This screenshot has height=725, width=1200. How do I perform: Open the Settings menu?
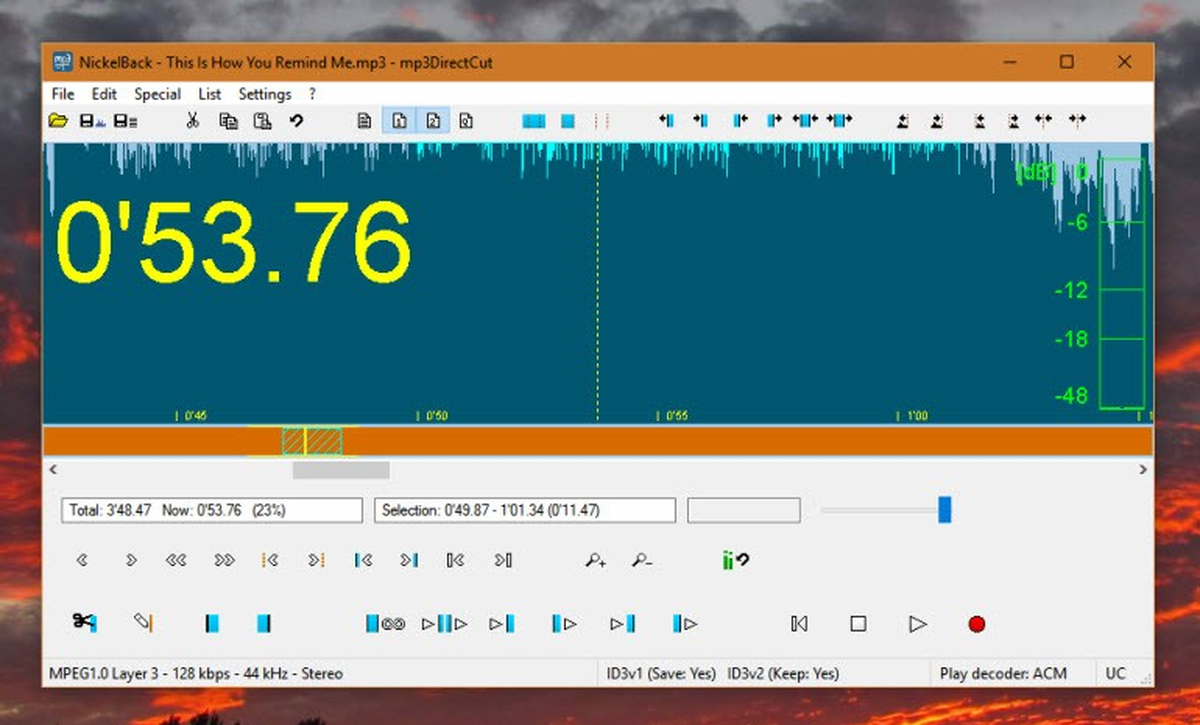(265, 94)
